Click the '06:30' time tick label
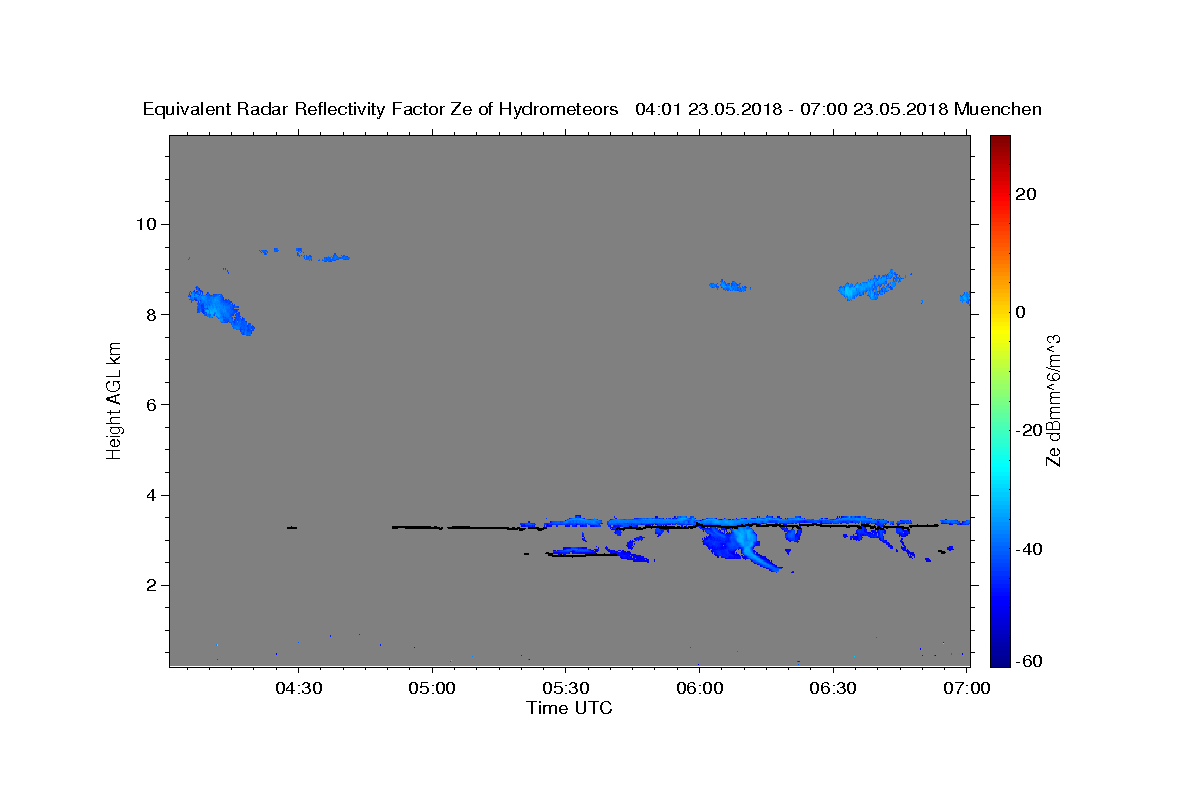Image resolution: width=1200 pixels, height=800 pixels. (x=832, y=689)
